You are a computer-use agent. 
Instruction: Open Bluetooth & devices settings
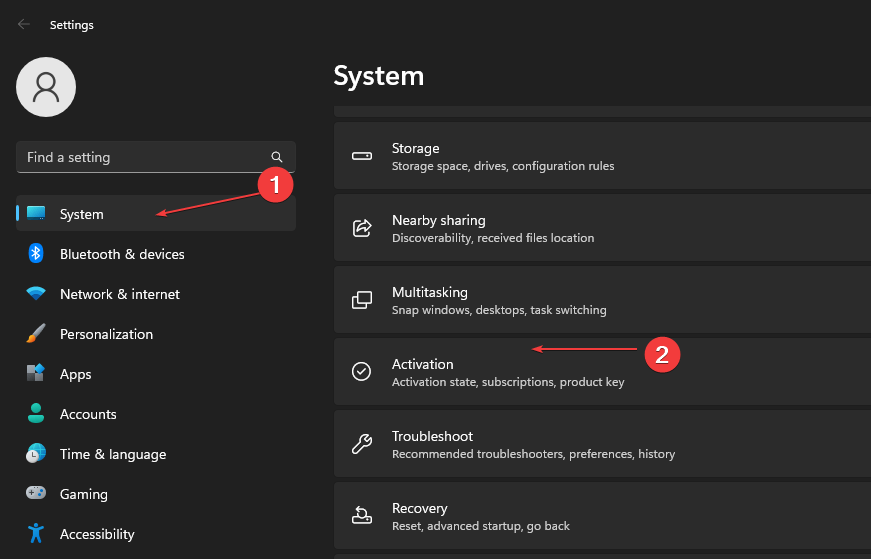122,254
